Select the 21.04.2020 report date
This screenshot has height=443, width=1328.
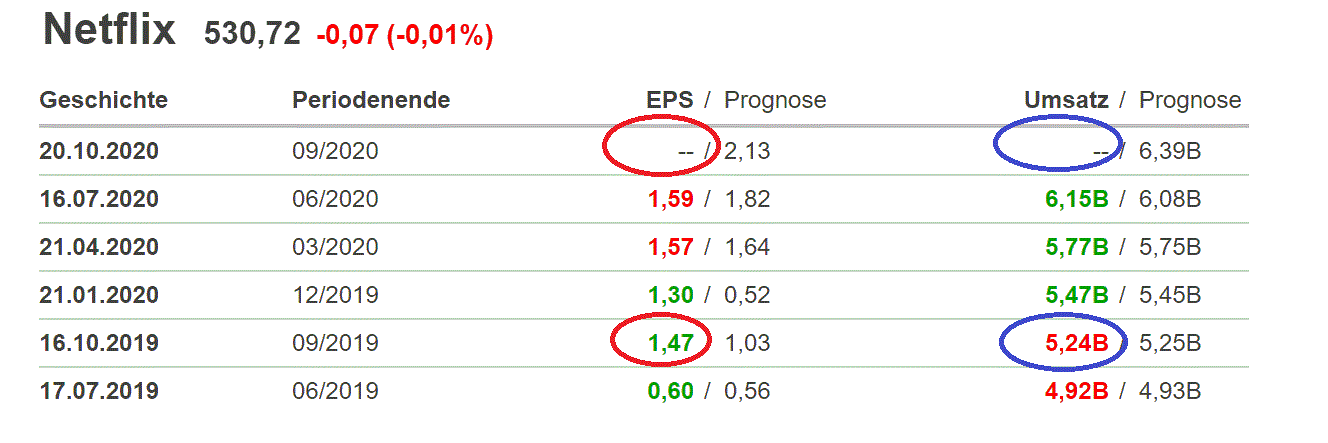click(x=99, y=247)
